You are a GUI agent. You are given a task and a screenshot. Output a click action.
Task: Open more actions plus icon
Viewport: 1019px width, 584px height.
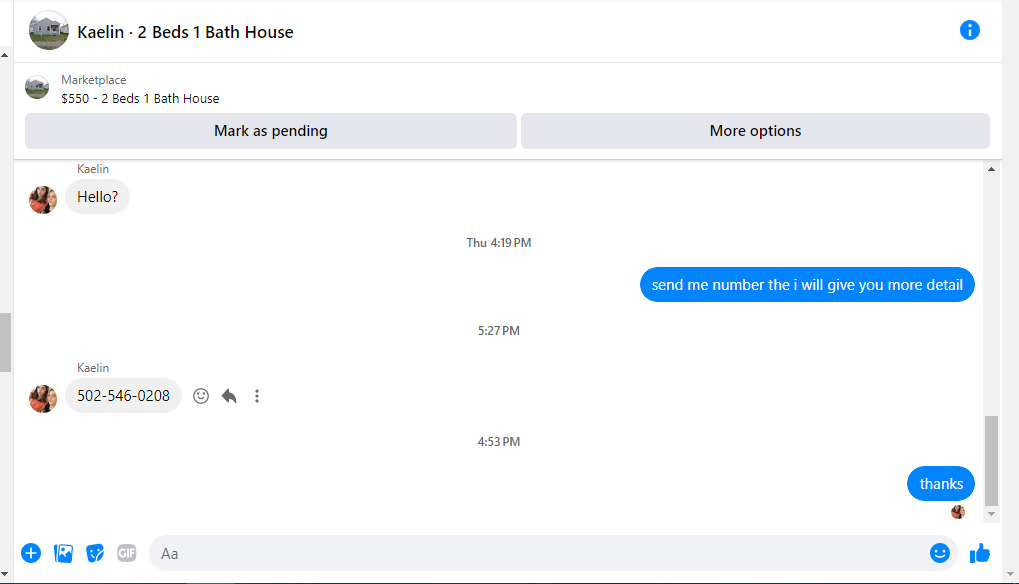pos(31,553)
